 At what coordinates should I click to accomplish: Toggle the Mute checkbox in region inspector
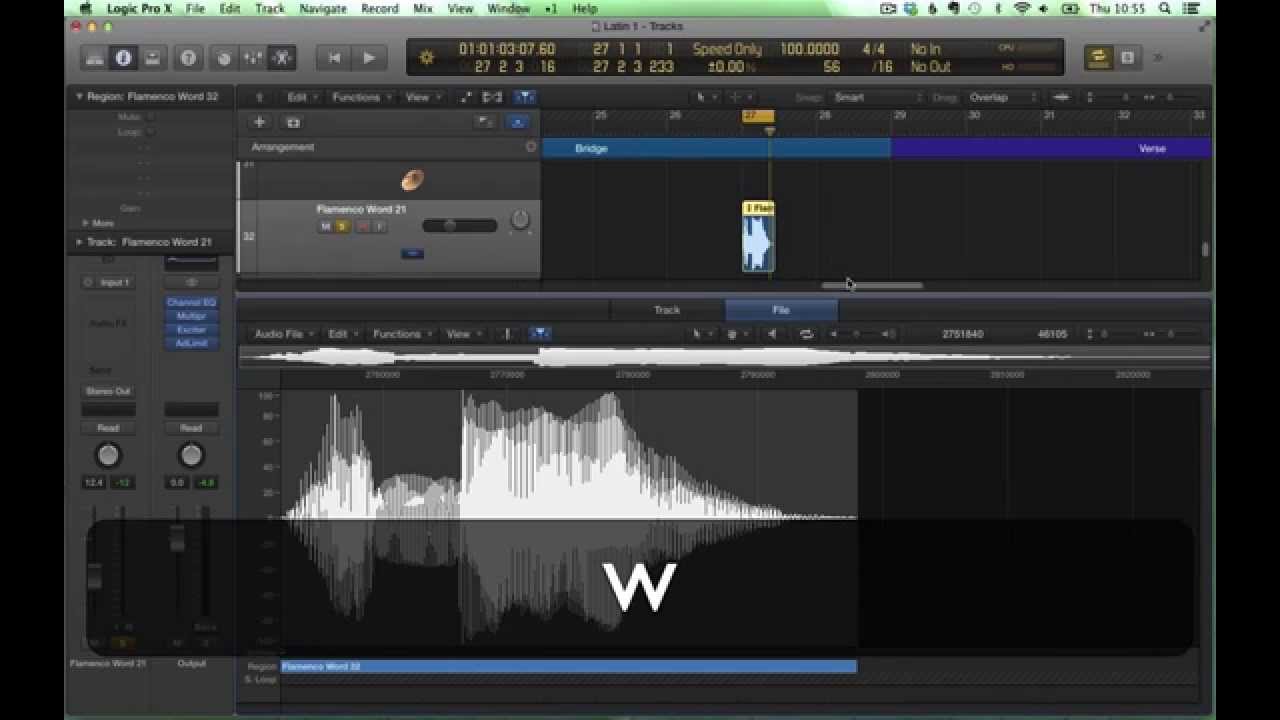click(150, 117)
